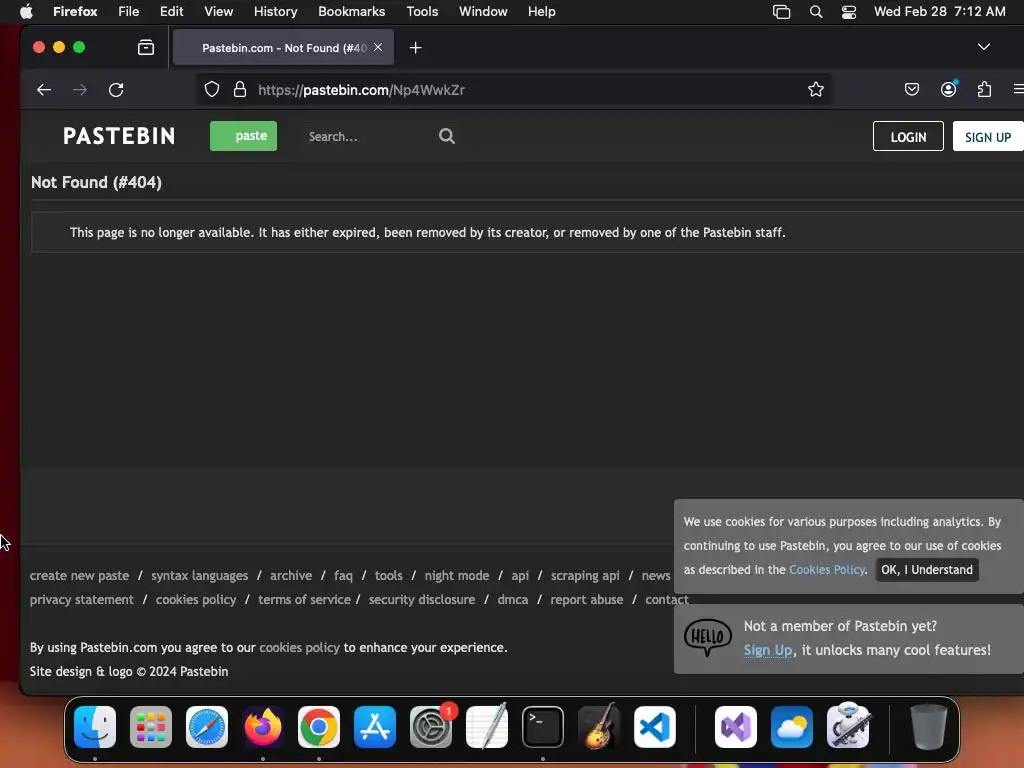
Task: Open App Store from the Dock
Action: click(x=375, y=726)
